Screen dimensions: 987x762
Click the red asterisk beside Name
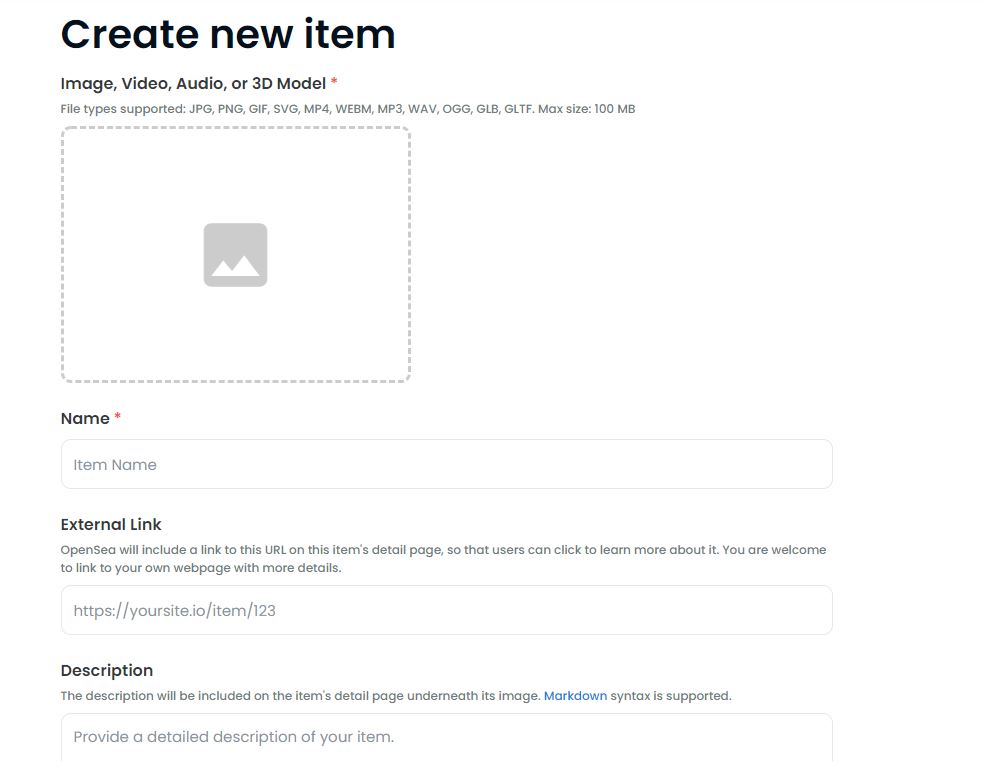click(x=118, y=417)
